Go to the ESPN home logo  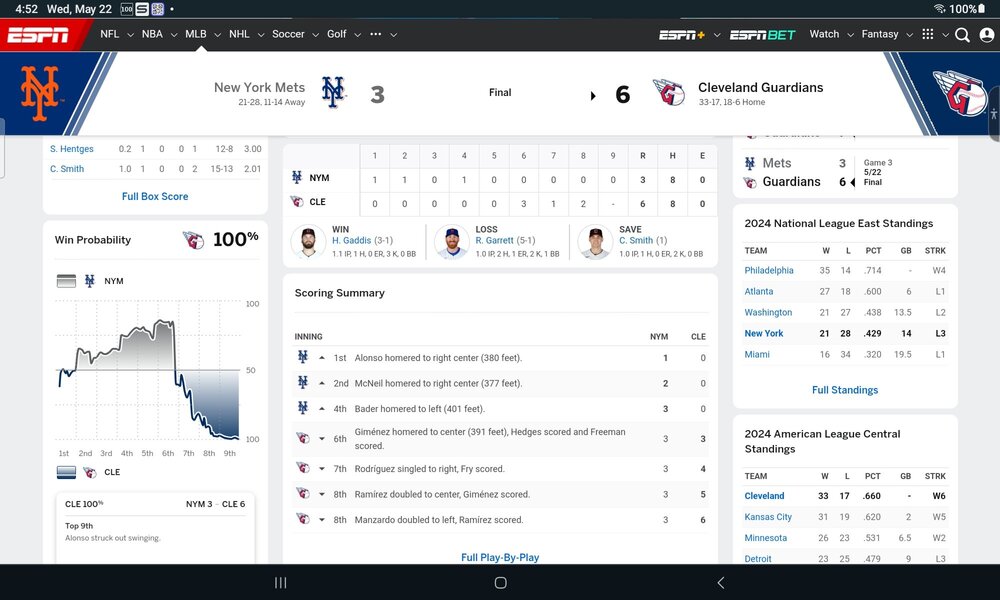38,35
